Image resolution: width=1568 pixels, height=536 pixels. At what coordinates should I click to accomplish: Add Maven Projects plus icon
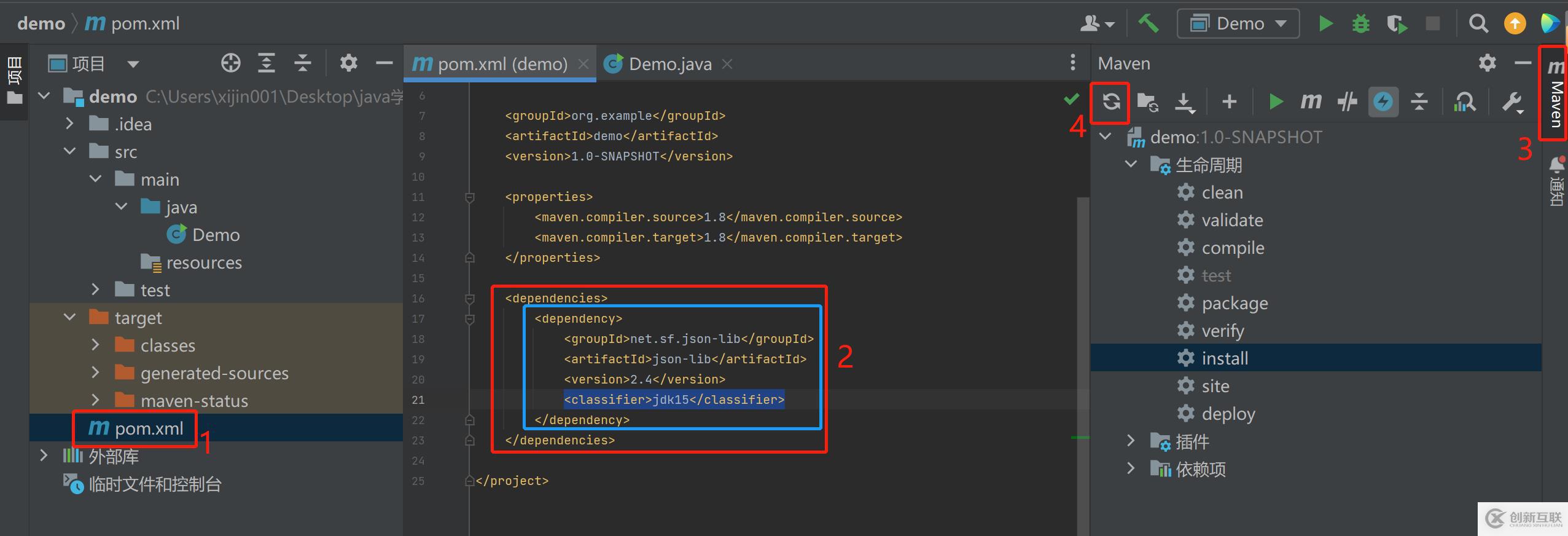pos(1229,101)
